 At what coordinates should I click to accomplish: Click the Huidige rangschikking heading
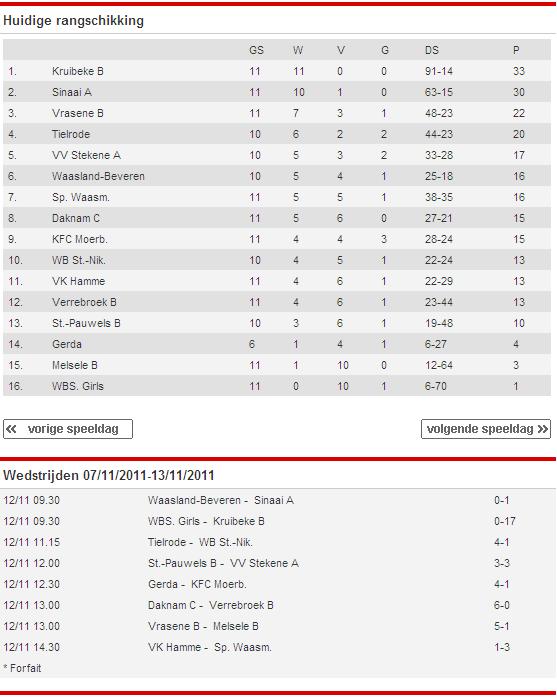(73, 21)
